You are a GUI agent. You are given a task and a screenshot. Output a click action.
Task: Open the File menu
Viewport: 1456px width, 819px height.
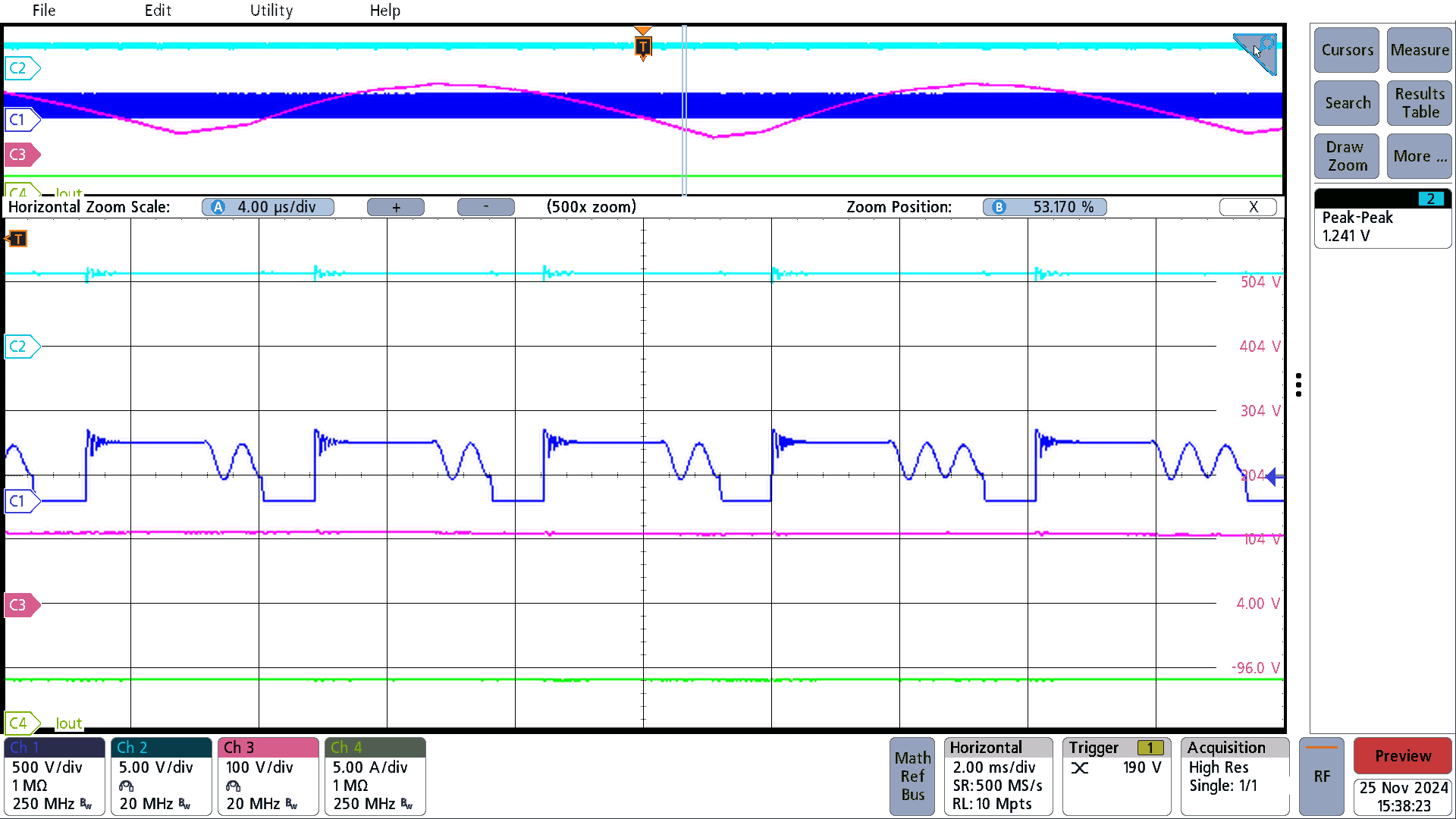(43, 10)
